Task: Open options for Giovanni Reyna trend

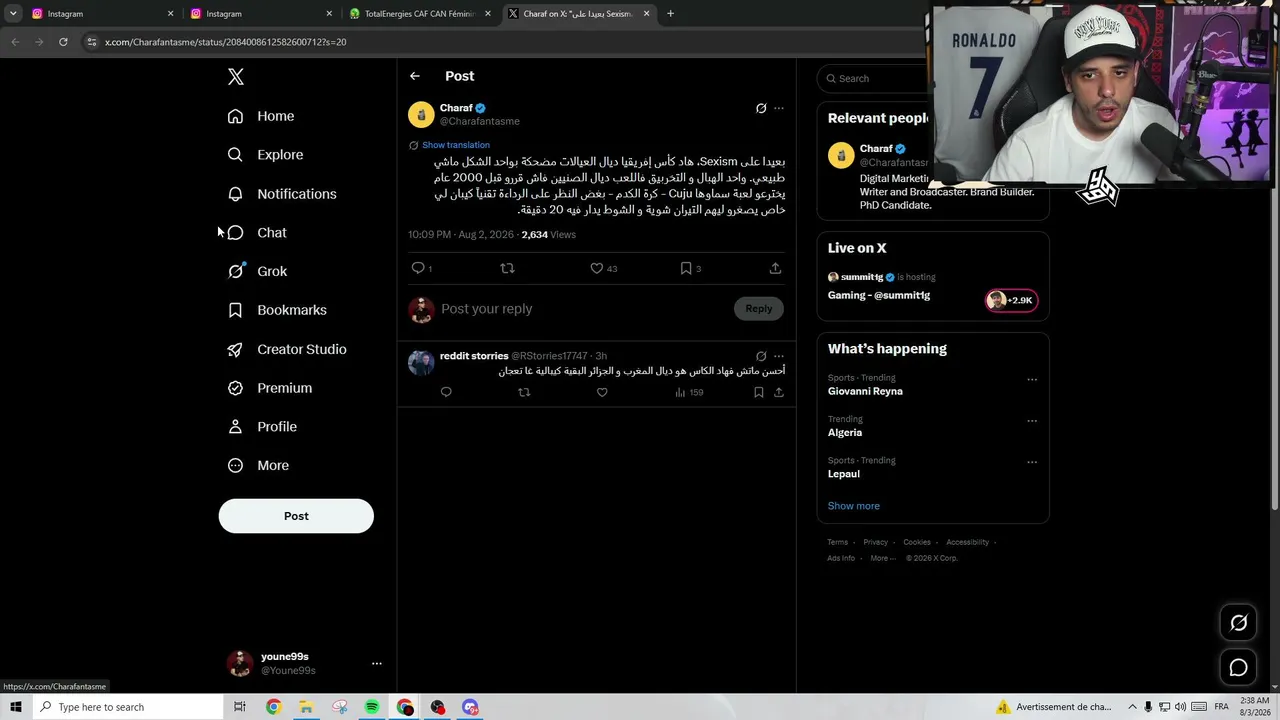Action: (1032, 379)
